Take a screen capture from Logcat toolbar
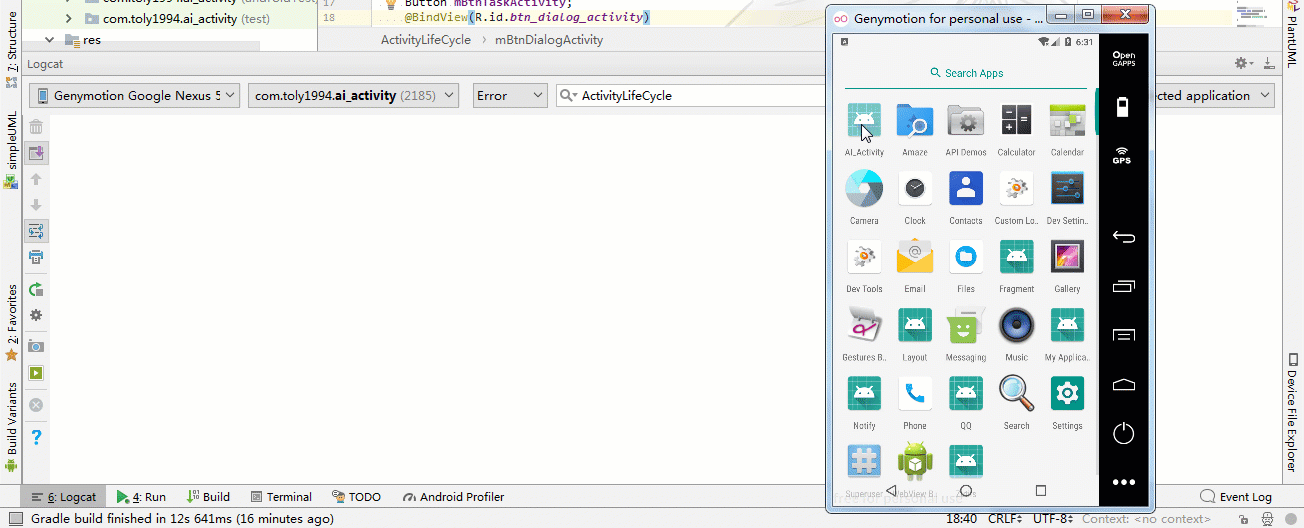Viewport: 1304px width, 528px height. (x=36, y=346)
